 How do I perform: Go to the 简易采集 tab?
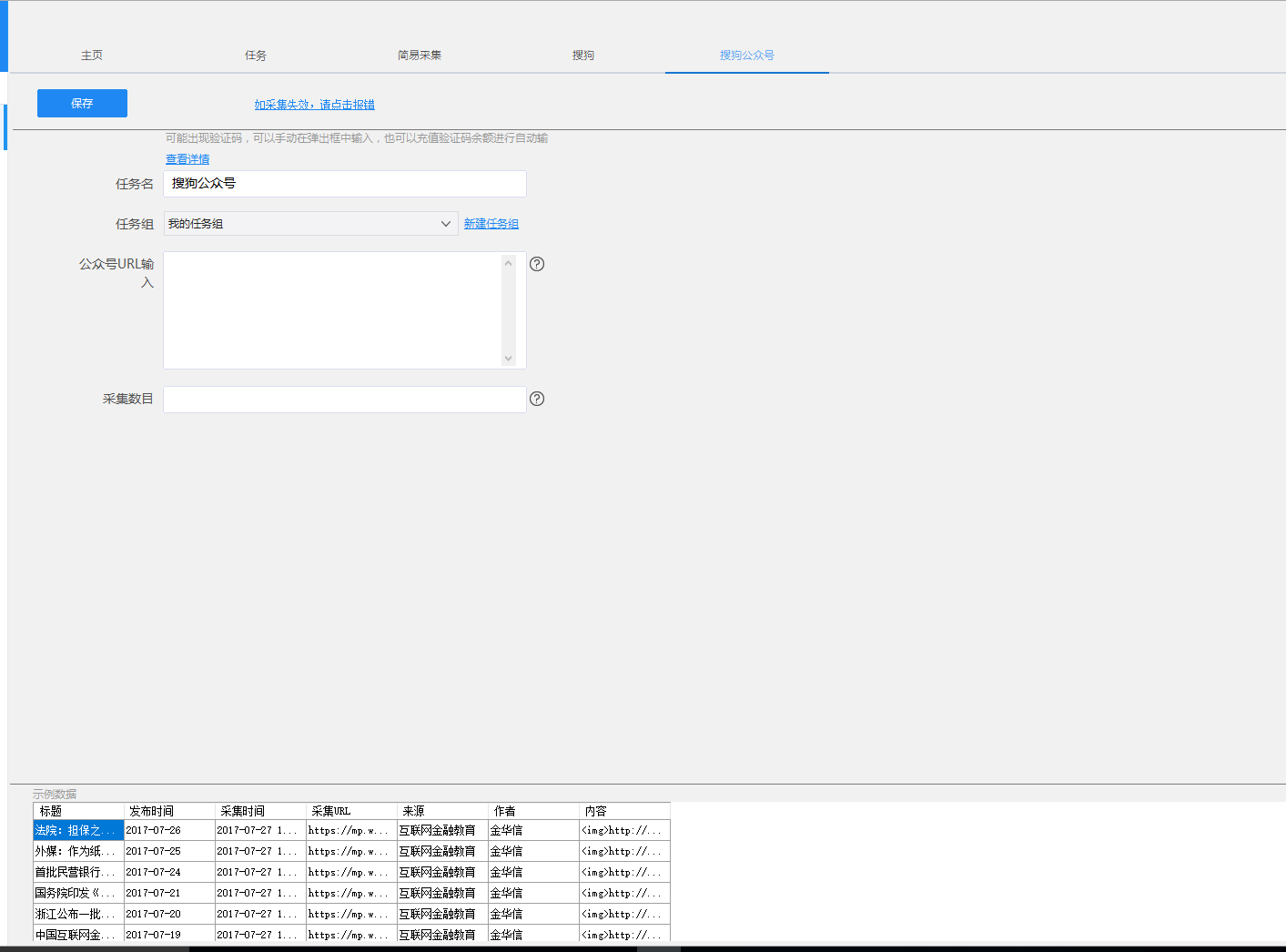tap(420, 56)
